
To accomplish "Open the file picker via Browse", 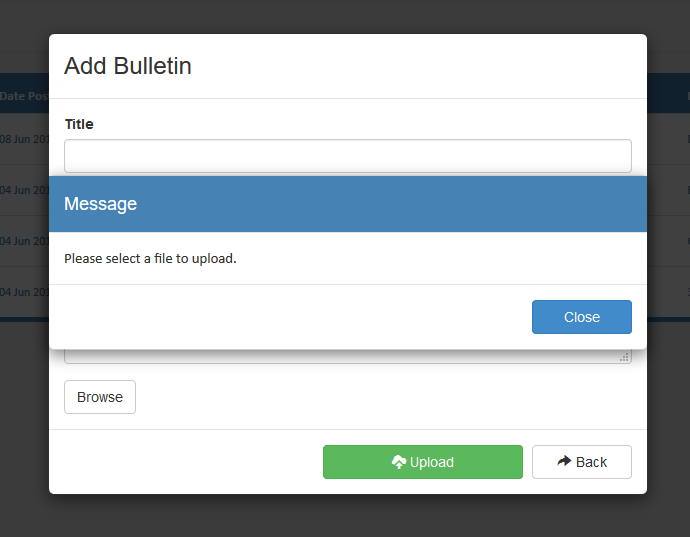I will click(100, 397).
